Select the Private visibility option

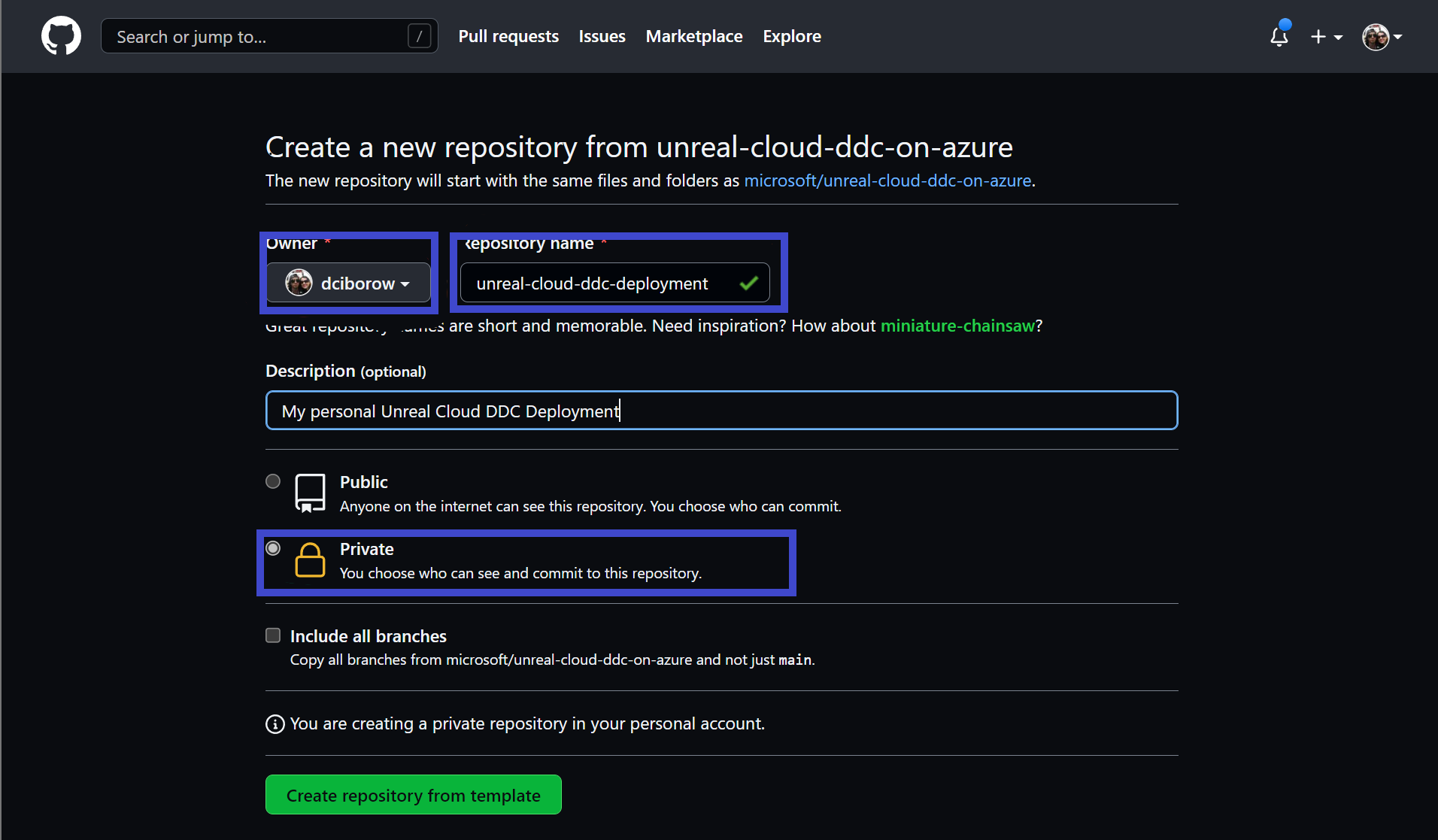click(x=272, y=548)
